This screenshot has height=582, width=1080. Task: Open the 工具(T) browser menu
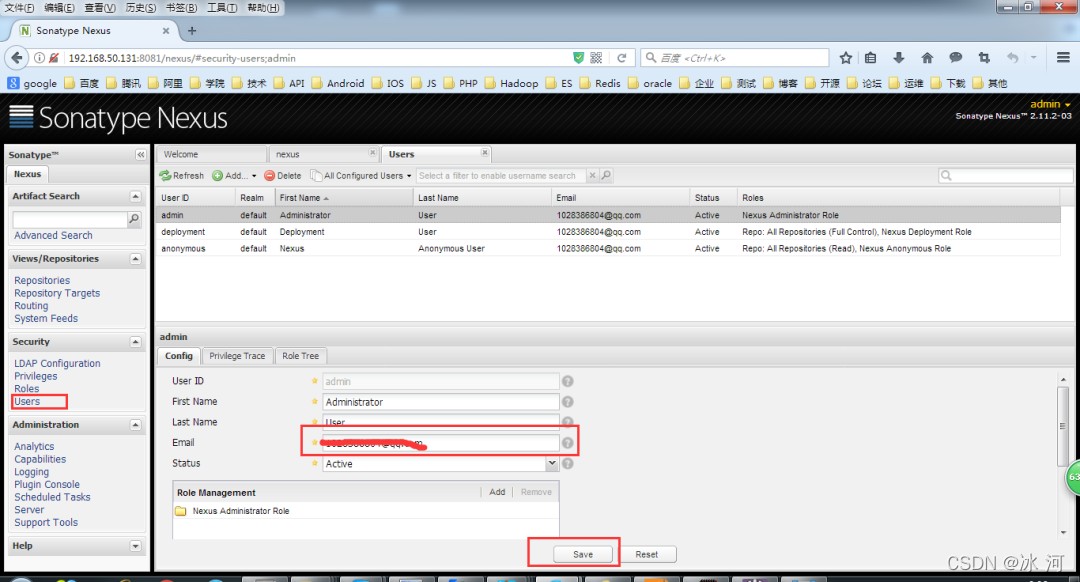coord(222,8)
